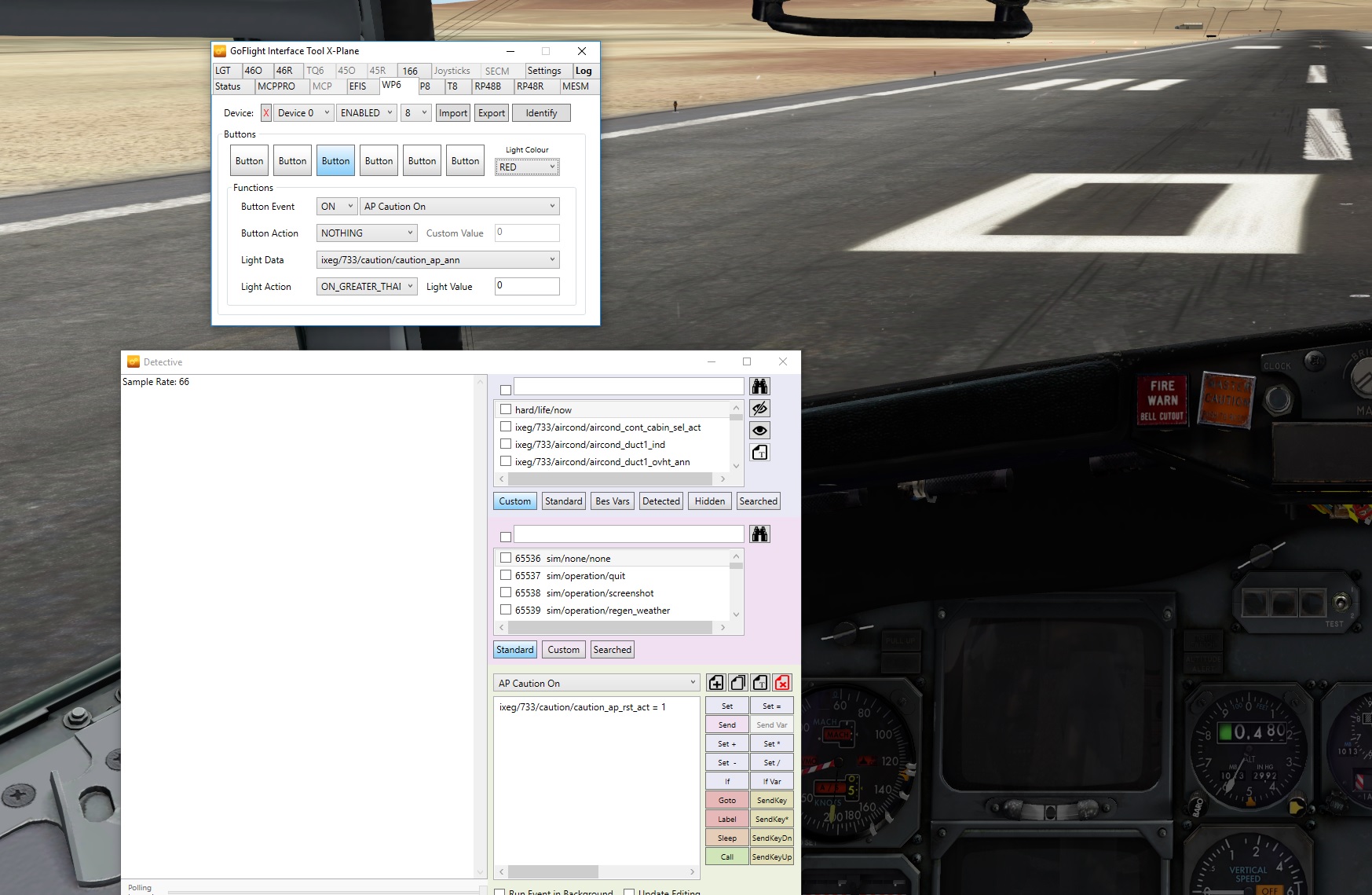Click the open eye show icon
This screenshot has width=1372, height=895.
pyautogui.click(x=759, y=431)
